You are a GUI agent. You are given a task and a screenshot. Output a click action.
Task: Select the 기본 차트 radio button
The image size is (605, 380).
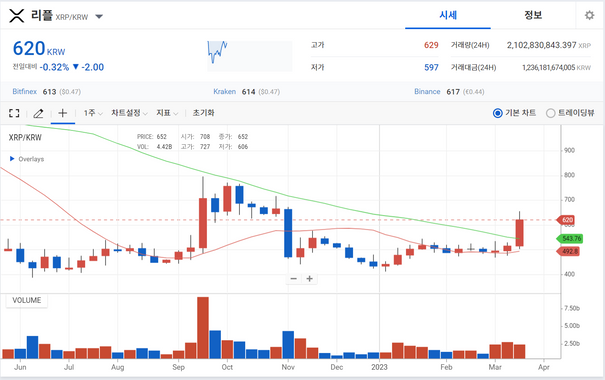(x=498, y=113)
